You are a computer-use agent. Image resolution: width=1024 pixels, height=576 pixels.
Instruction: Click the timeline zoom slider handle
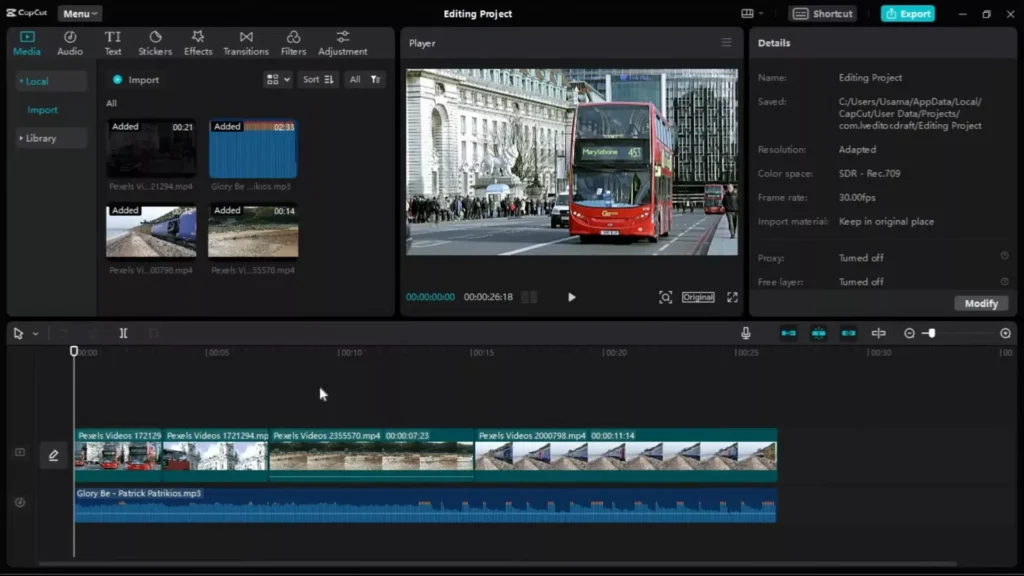coord(931,333)
